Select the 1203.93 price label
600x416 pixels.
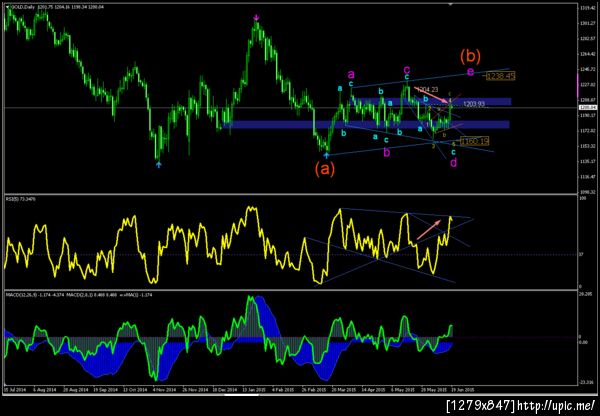[x=474, y=104]
